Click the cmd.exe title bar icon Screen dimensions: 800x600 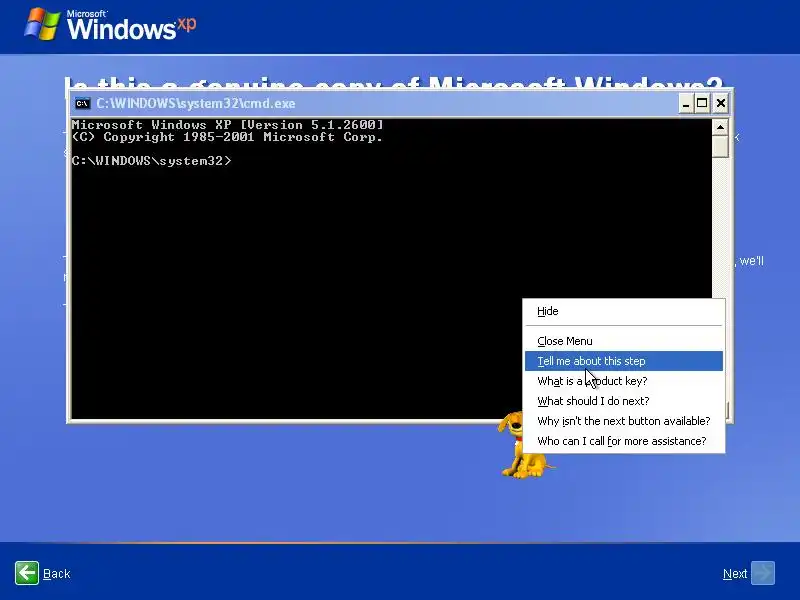[x=82, y=104]
